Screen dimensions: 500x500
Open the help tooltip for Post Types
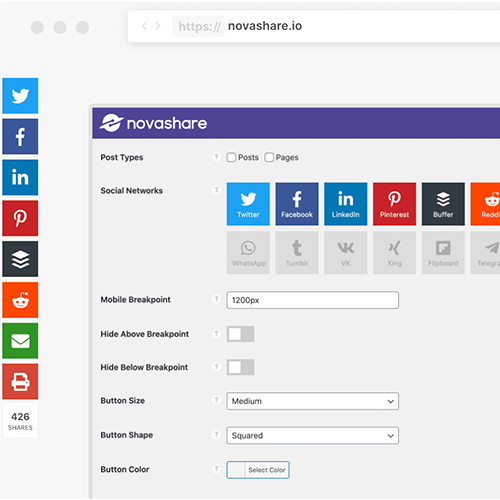216,157
